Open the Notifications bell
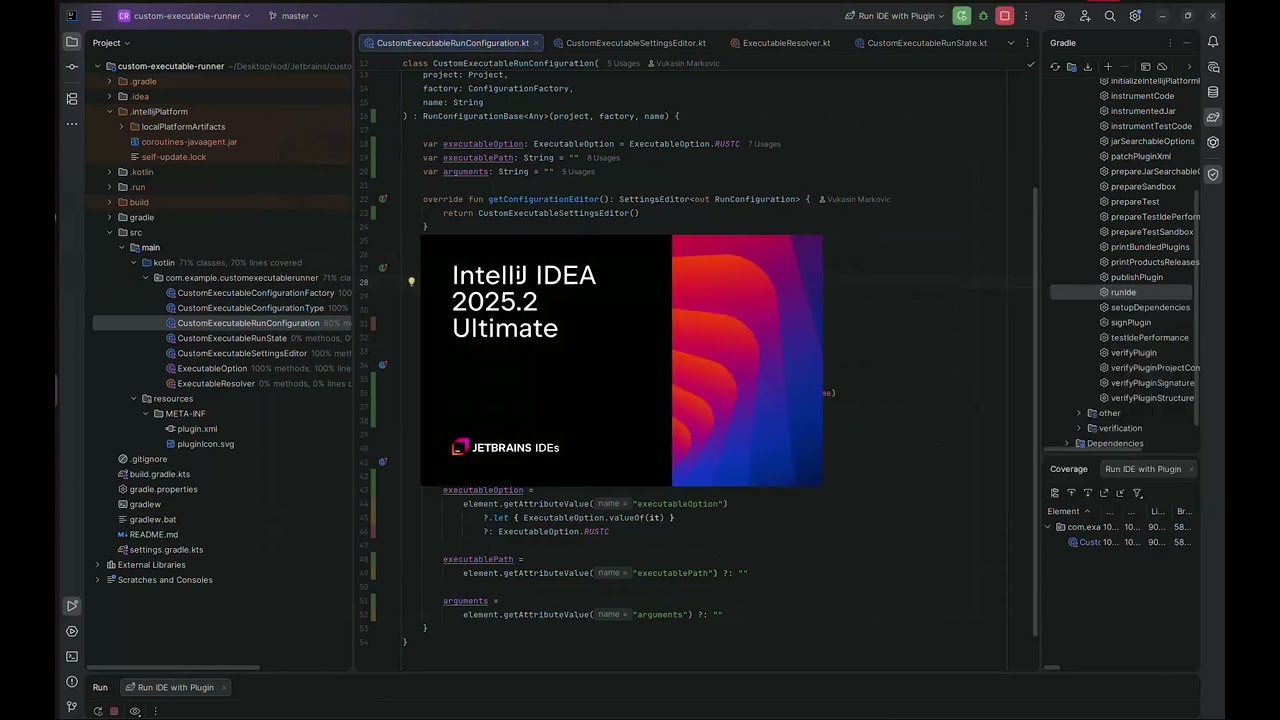Viewport: 1280px width, 720px height. pyautogui.click(x=1213, y=42)
